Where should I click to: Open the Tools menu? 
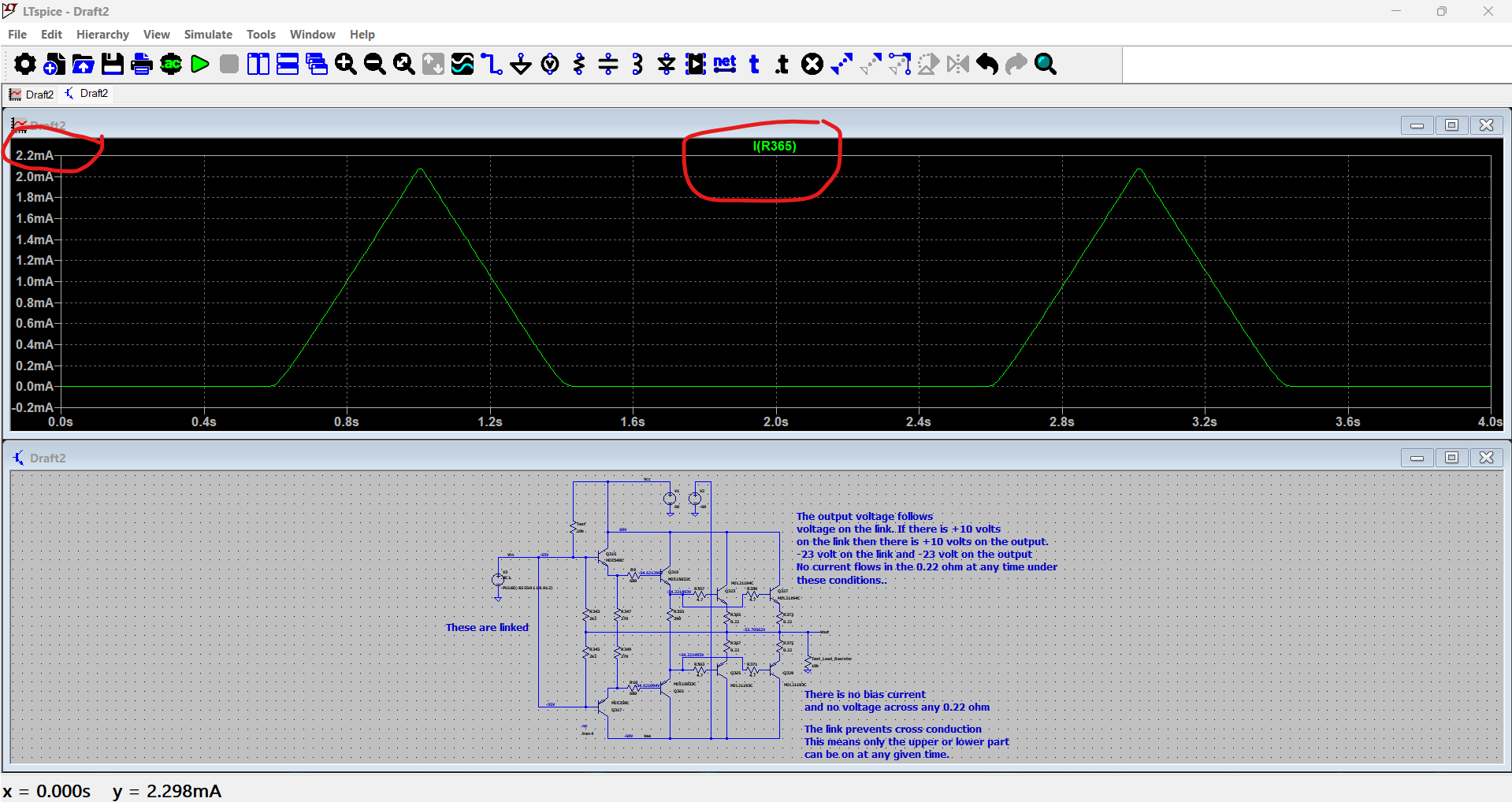pos(261,35)
